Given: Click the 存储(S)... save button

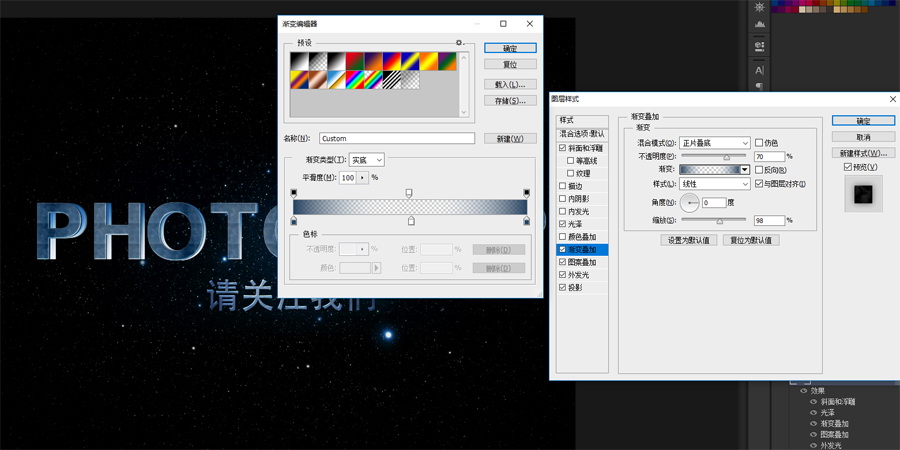Looking at the screenshot, I should pos(510,100).
